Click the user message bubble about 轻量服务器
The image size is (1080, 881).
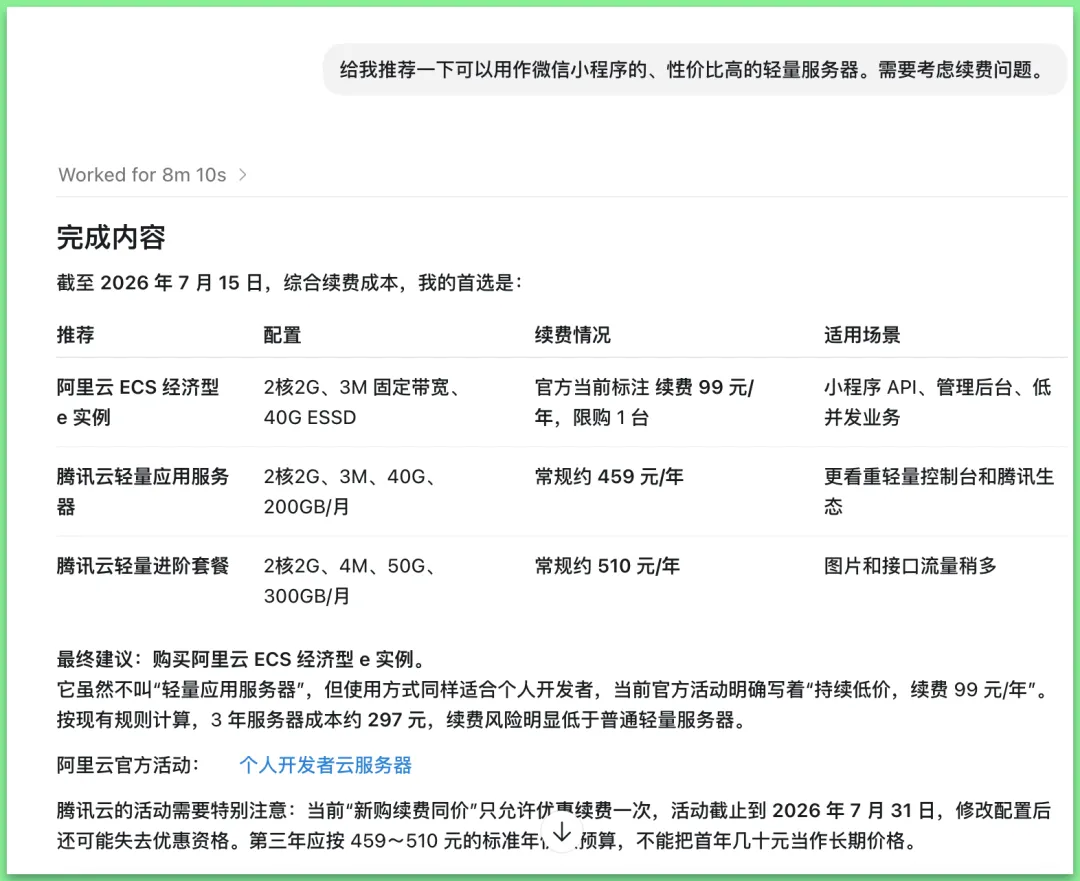click(x=694, y=70)
